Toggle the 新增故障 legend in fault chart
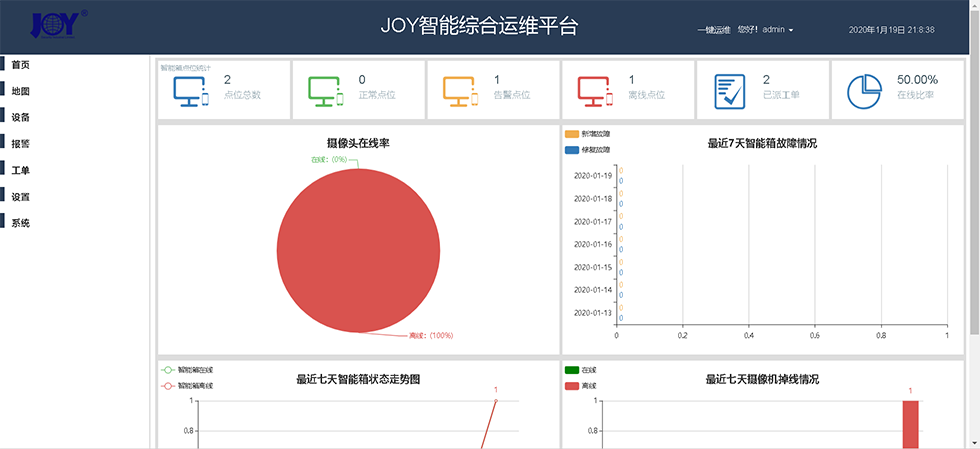Image resolution: width=980 pixels, height=449 pixels. 589,133
